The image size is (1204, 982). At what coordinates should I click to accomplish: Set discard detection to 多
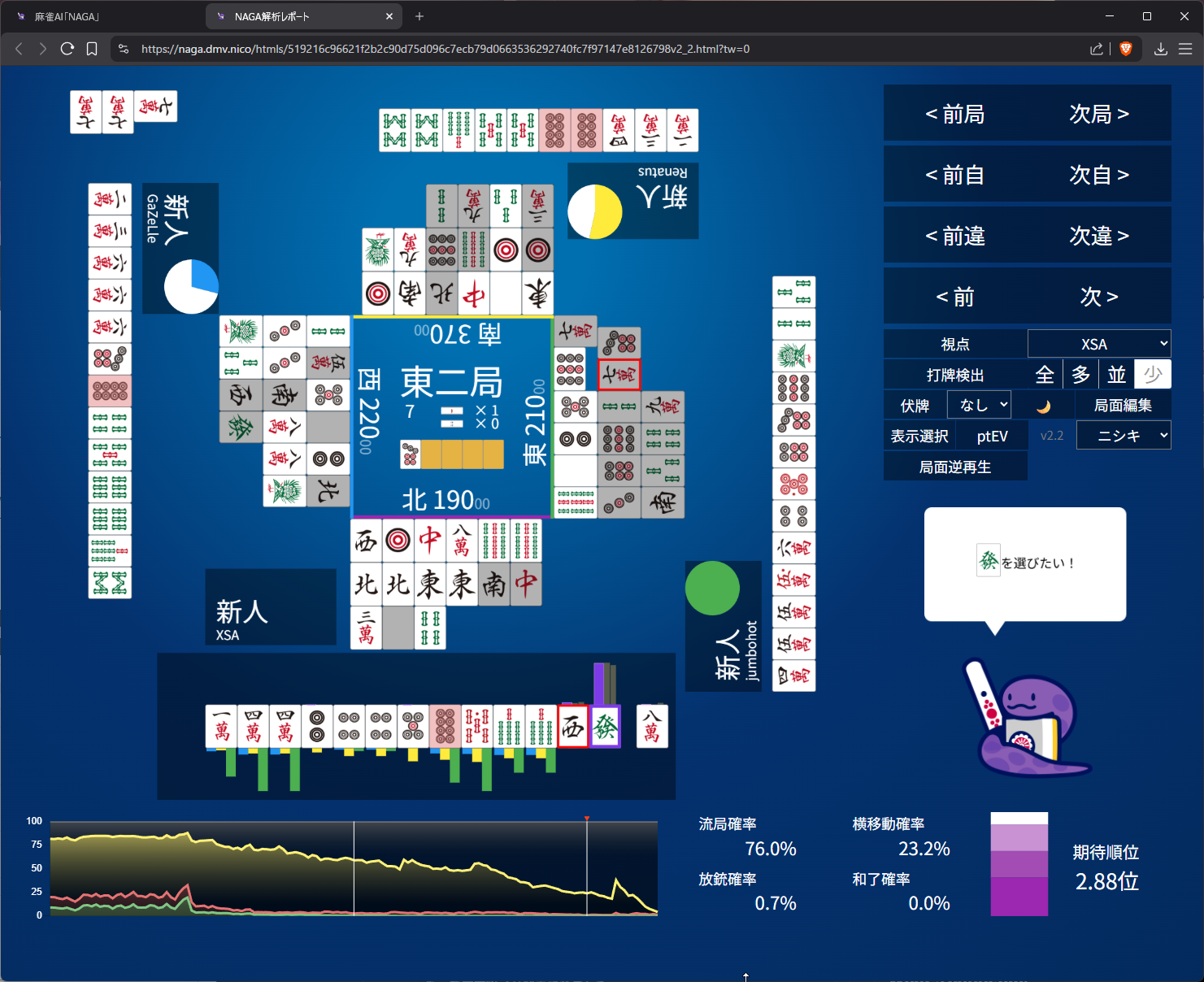(x=1080, y=375)
